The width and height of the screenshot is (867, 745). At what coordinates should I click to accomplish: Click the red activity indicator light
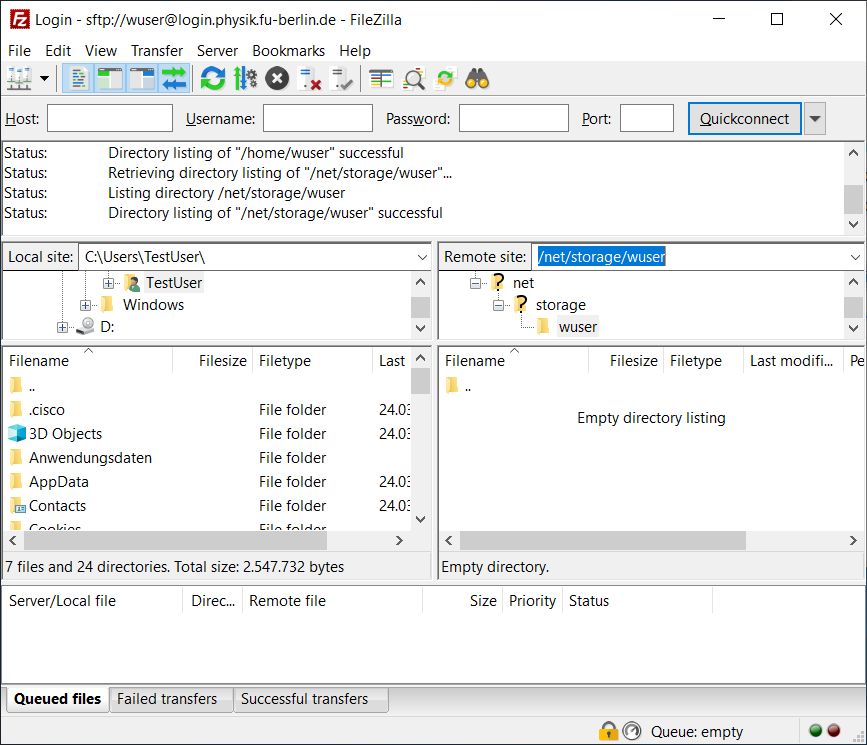pos(833,731)
